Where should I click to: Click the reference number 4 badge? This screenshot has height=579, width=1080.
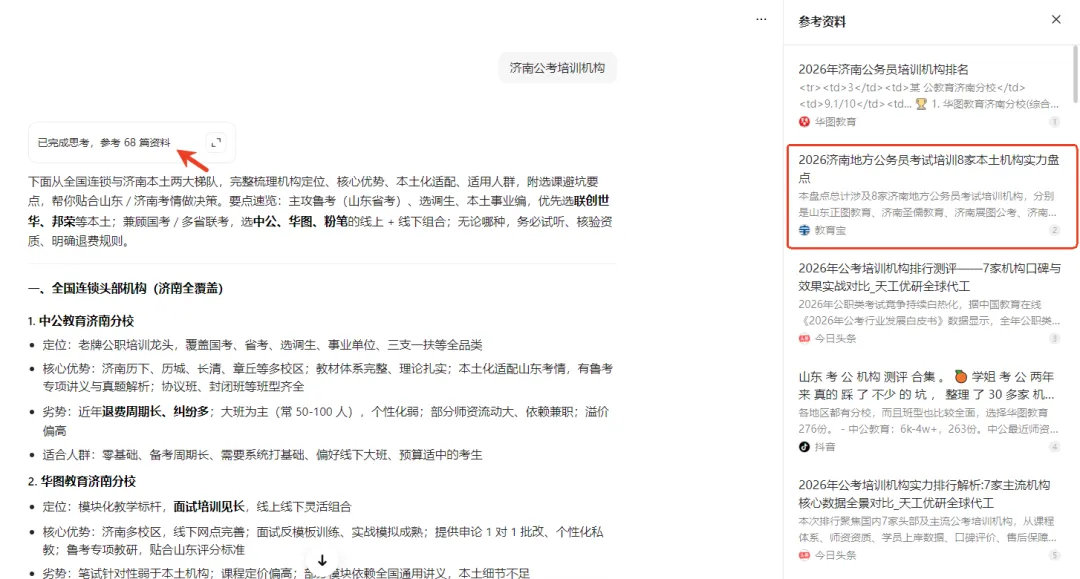coord(1055,447)
